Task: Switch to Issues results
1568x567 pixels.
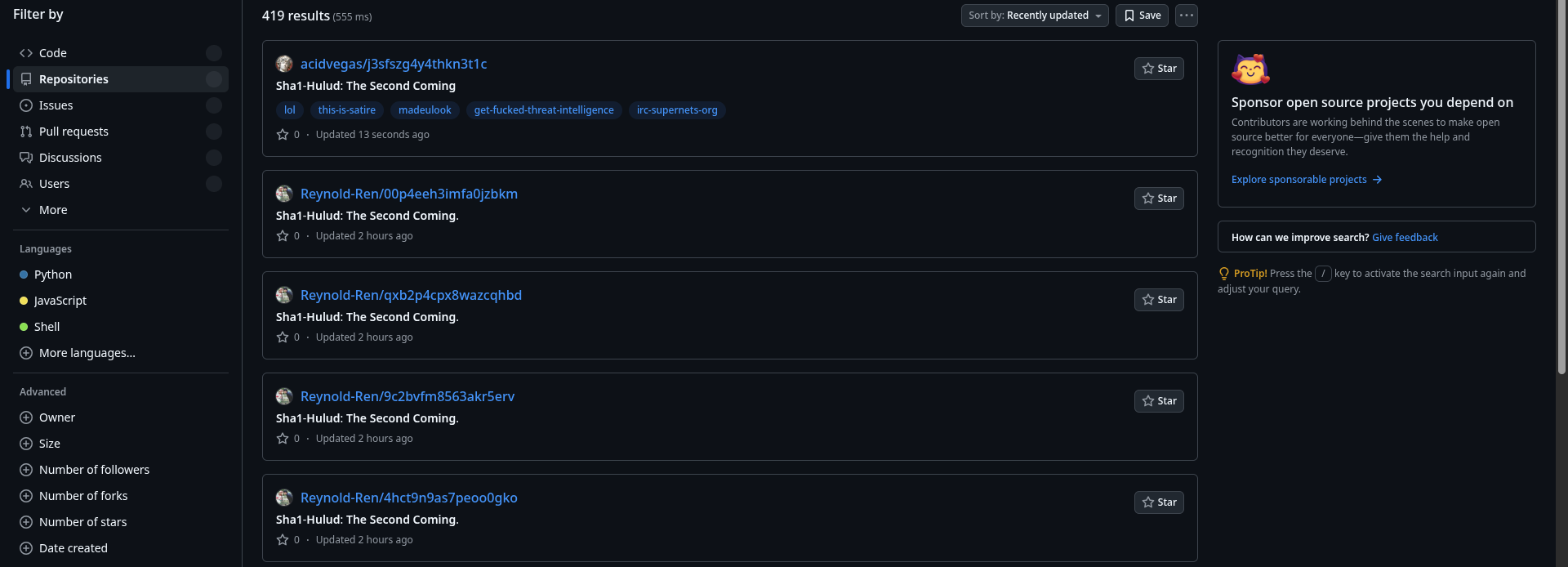Action: pos(121,105)
